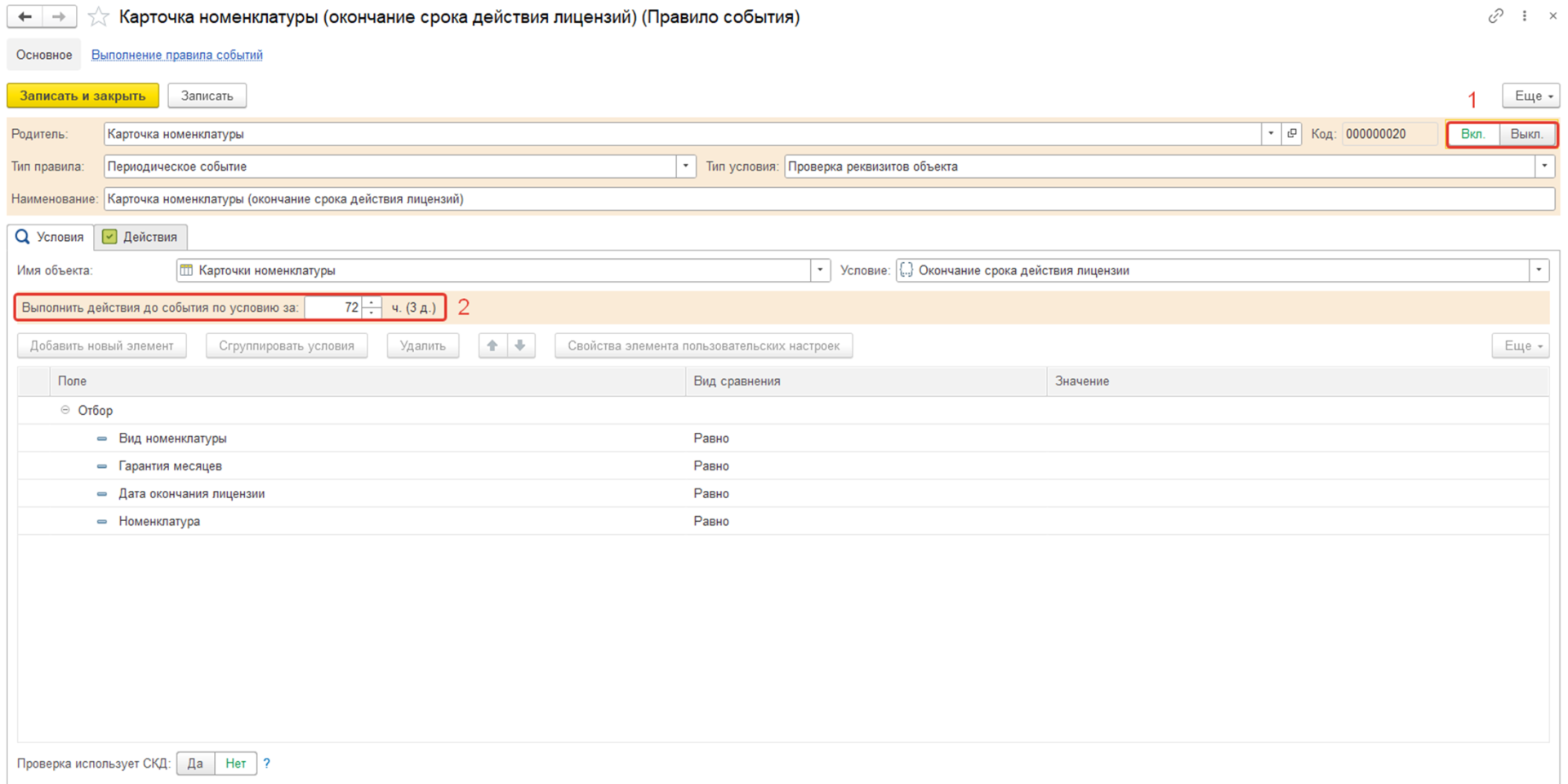Screen dimensions: 1568x784
Task: Open the Родитель field's linked record icon
Action: click(x=1291, y=134)
